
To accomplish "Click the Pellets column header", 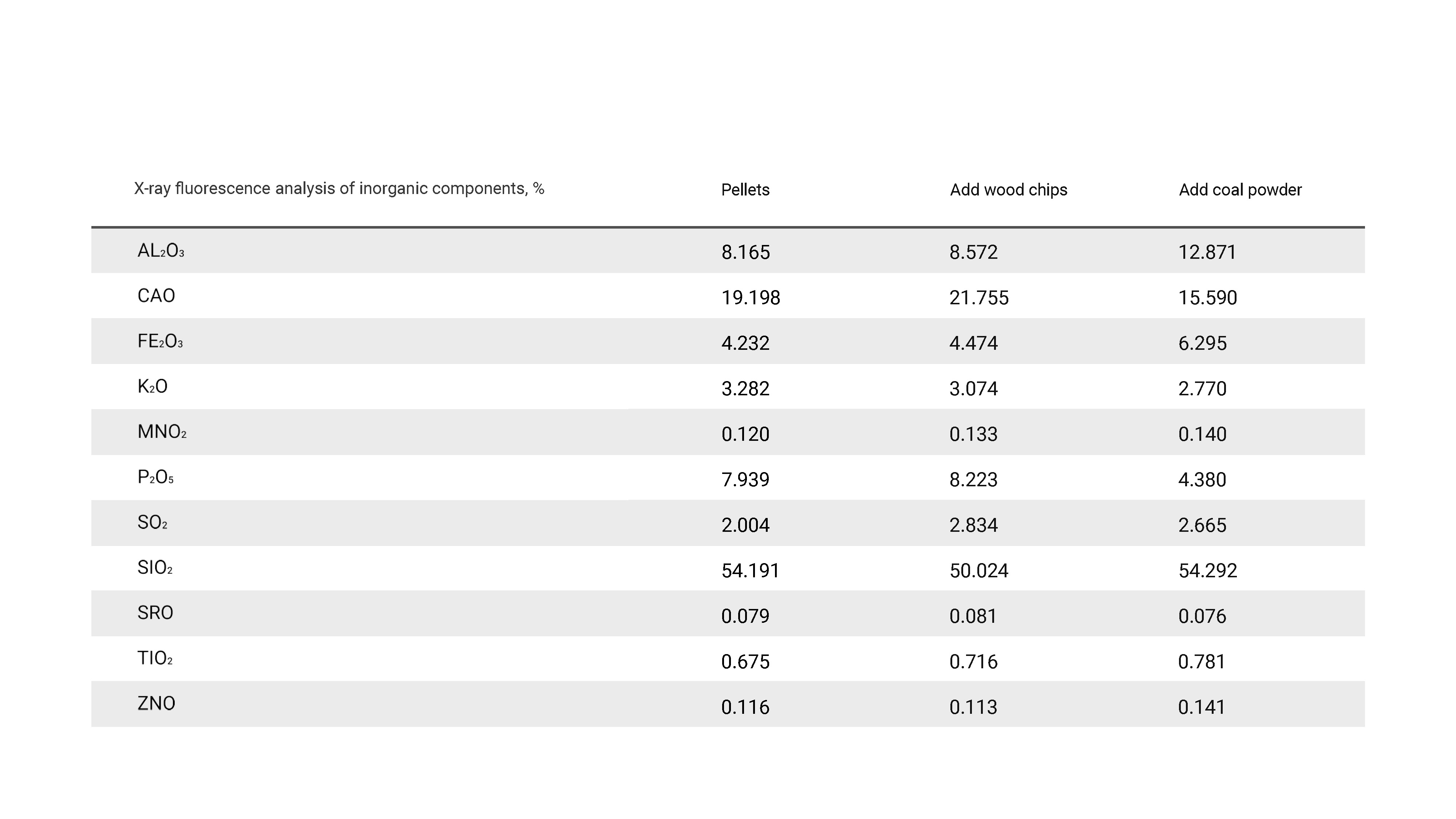I will [745, 190].
